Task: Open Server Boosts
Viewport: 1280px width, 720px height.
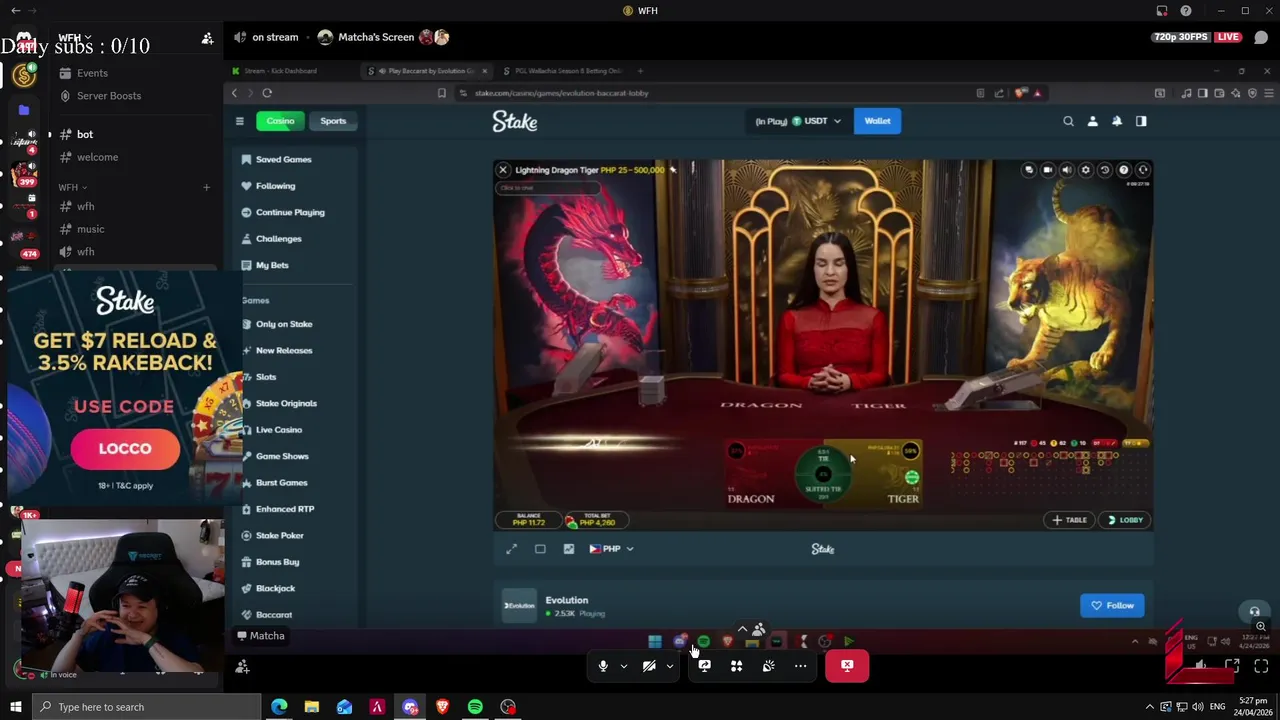Action: click(109, 96)
